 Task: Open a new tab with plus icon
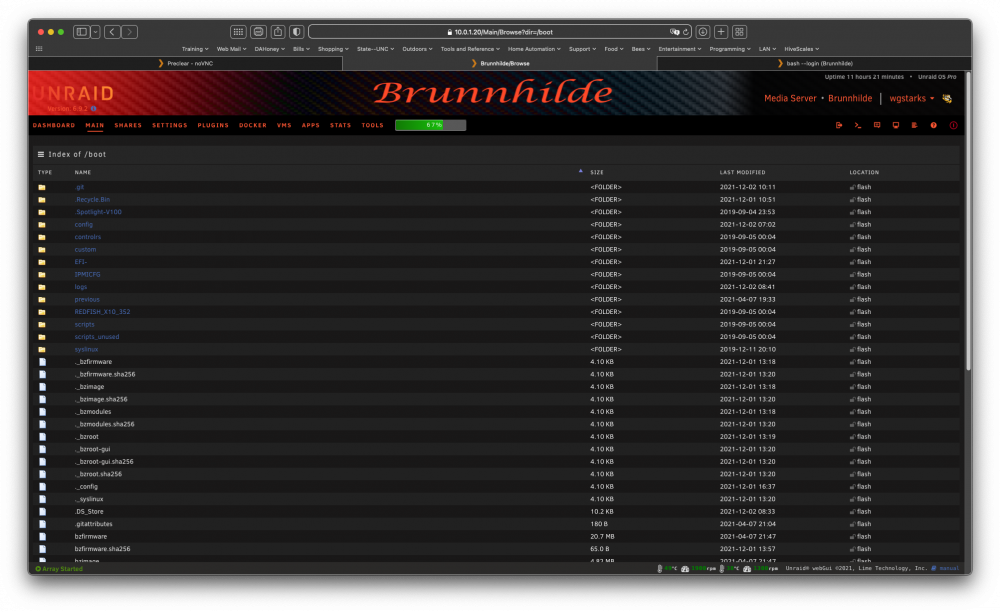721,32
